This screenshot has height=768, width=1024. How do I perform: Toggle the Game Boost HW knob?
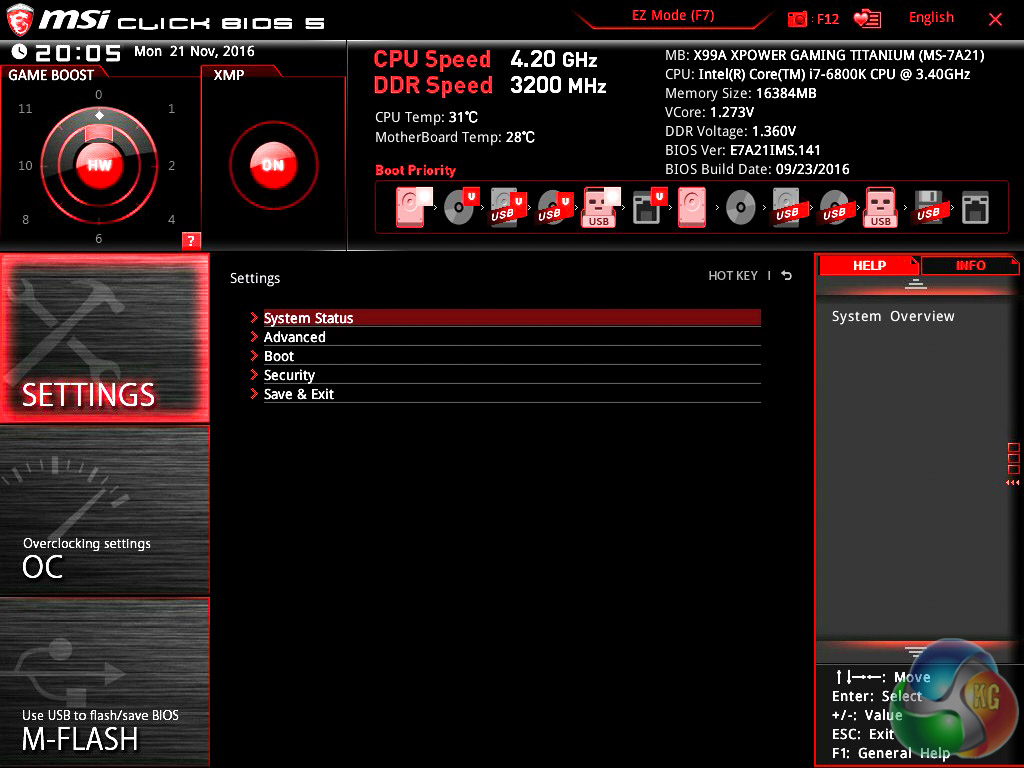click(x=99, y=165)
